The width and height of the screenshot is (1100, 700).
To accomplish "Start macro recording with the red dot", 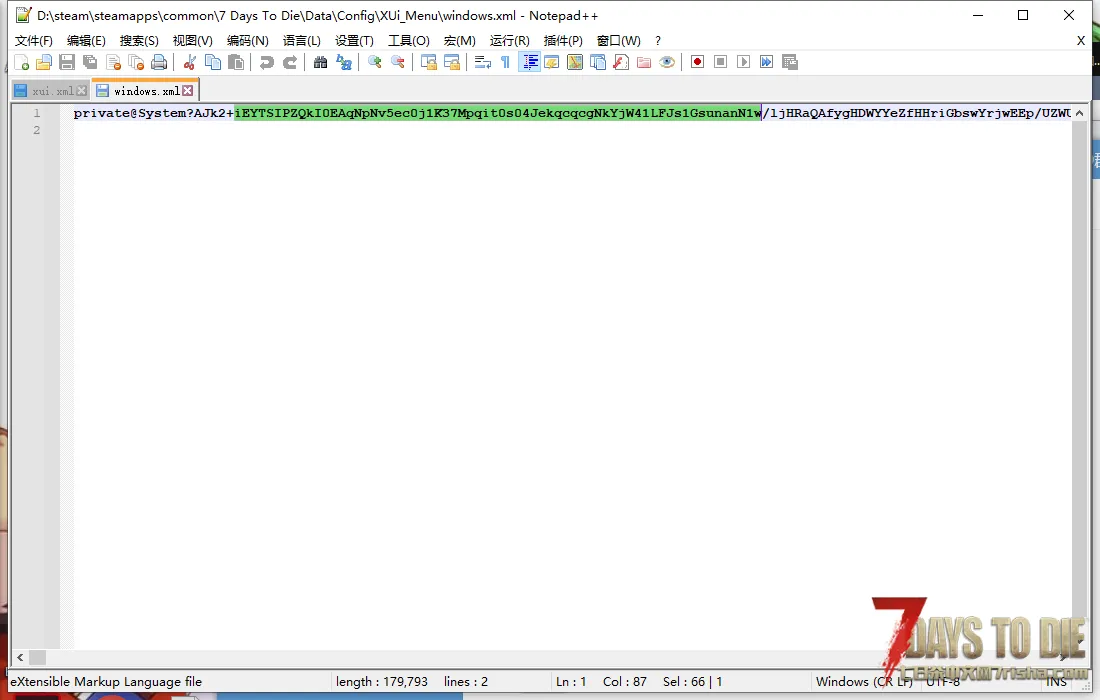I will coord(697,62).
